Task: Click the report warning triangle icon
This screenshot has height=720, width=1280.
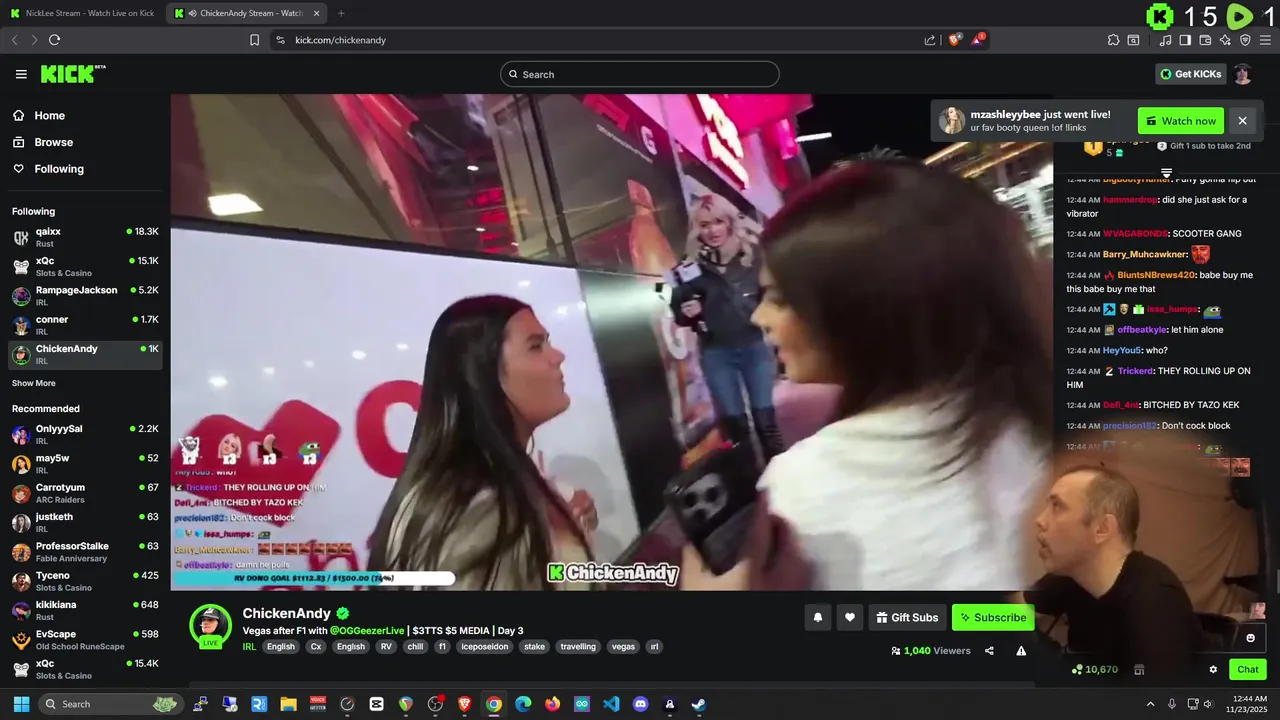Action: 1021,651
